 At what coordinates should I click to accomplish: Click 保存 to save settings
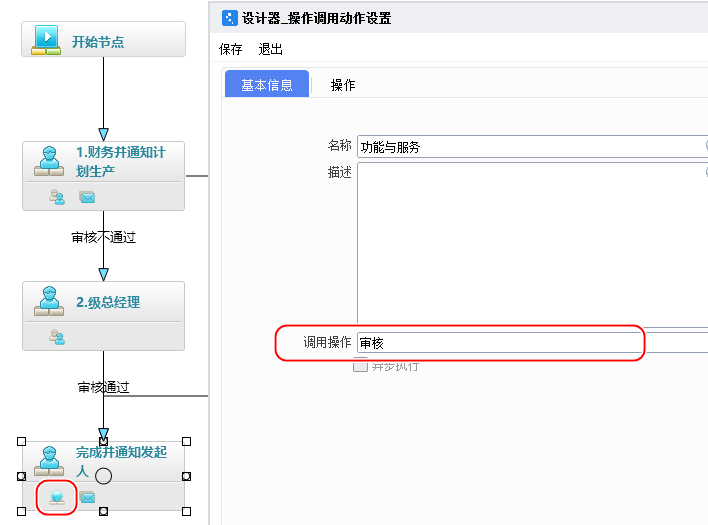click(x=231, y=49)
